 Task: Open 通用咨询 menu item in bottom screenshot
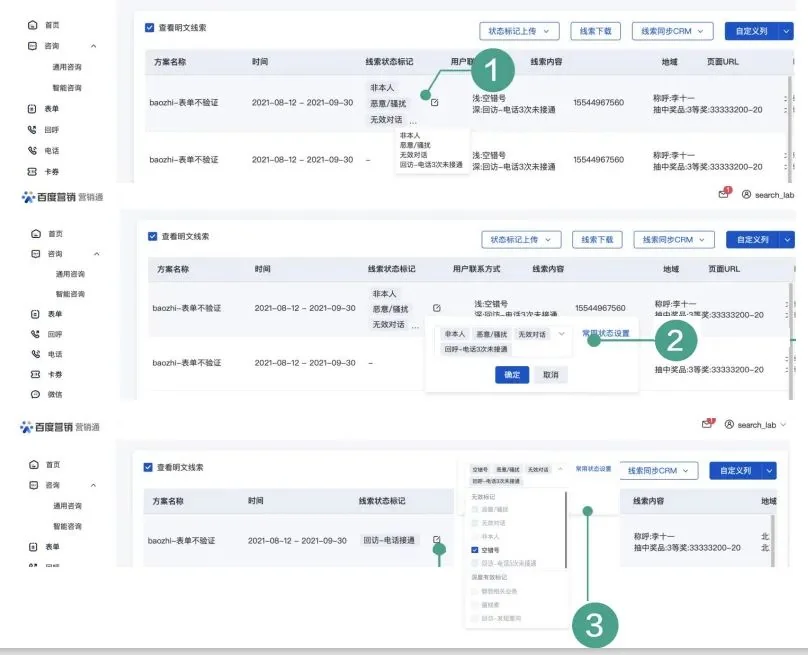point(68,506)
